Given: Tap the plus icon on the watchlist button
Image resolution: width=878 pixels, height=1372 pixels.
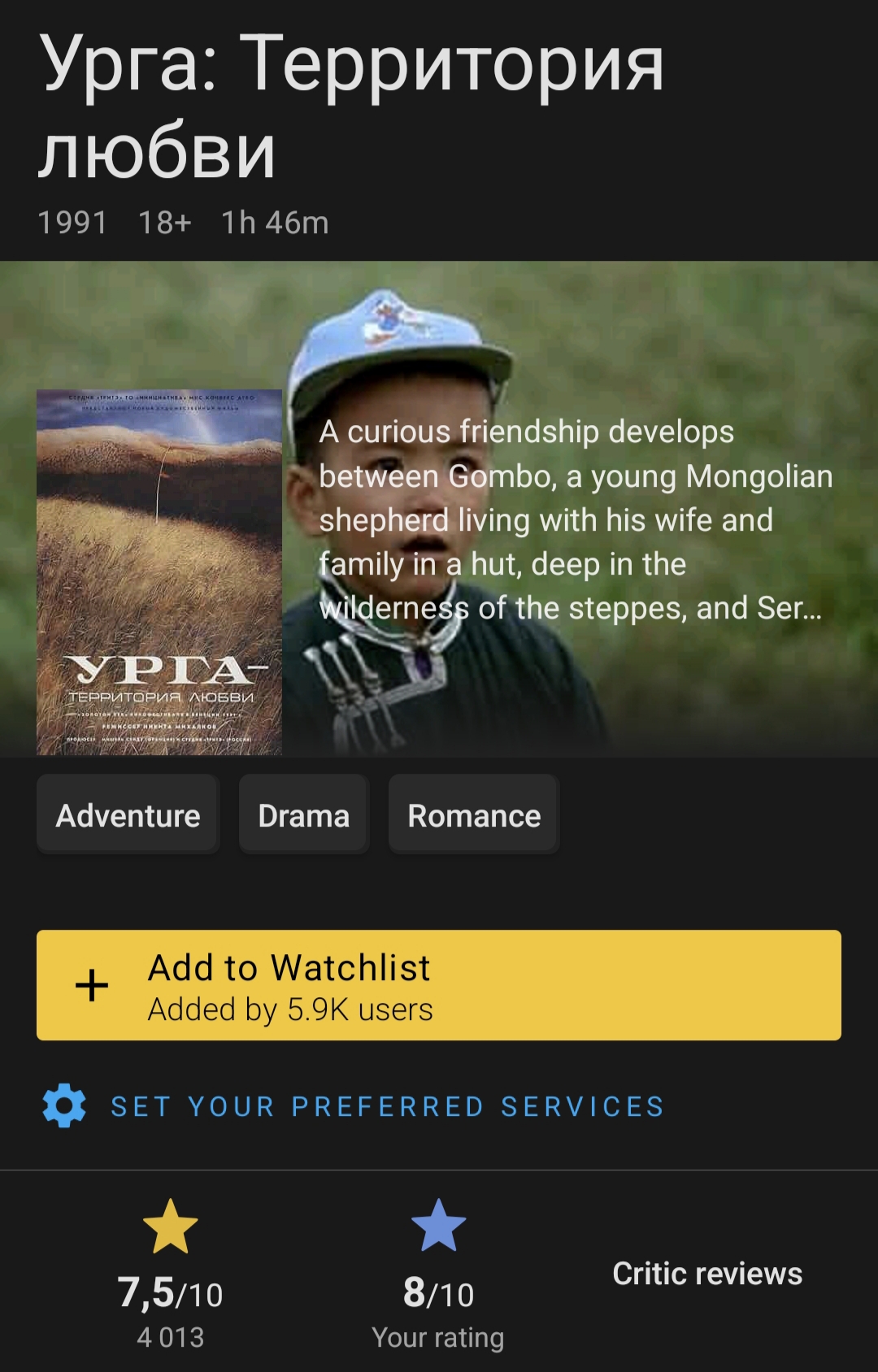Looking at the screenshot, I should pyautogui.click(x=92, y=985).
